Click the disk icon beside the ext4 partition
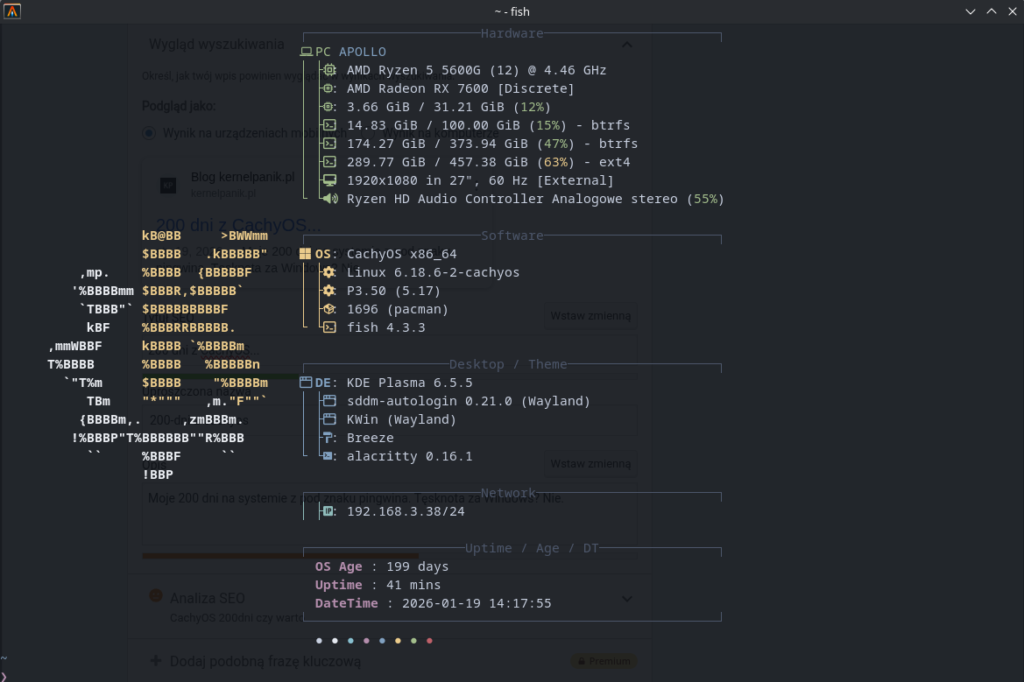 pos(329,162)
